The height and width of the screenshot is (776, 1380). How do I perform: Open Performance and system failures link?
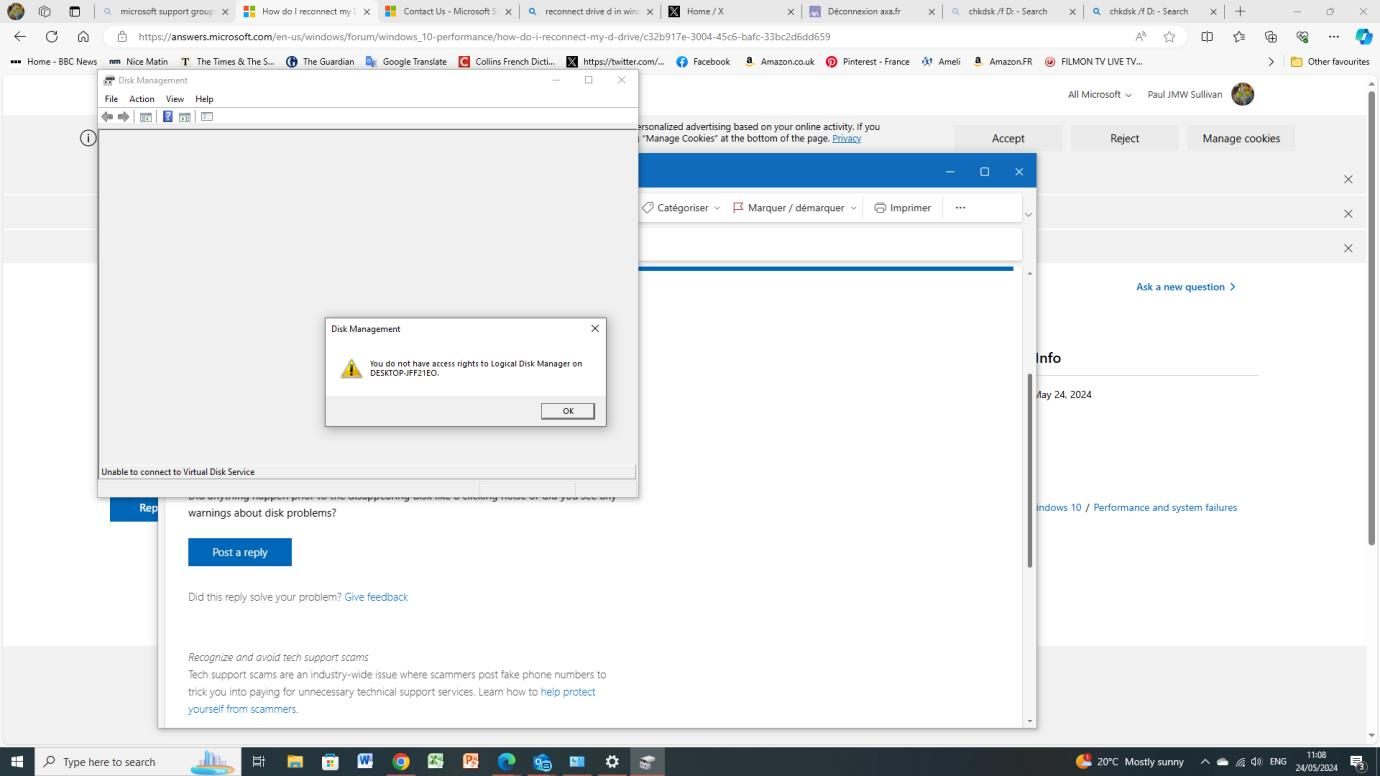[x=1165, y=508]
